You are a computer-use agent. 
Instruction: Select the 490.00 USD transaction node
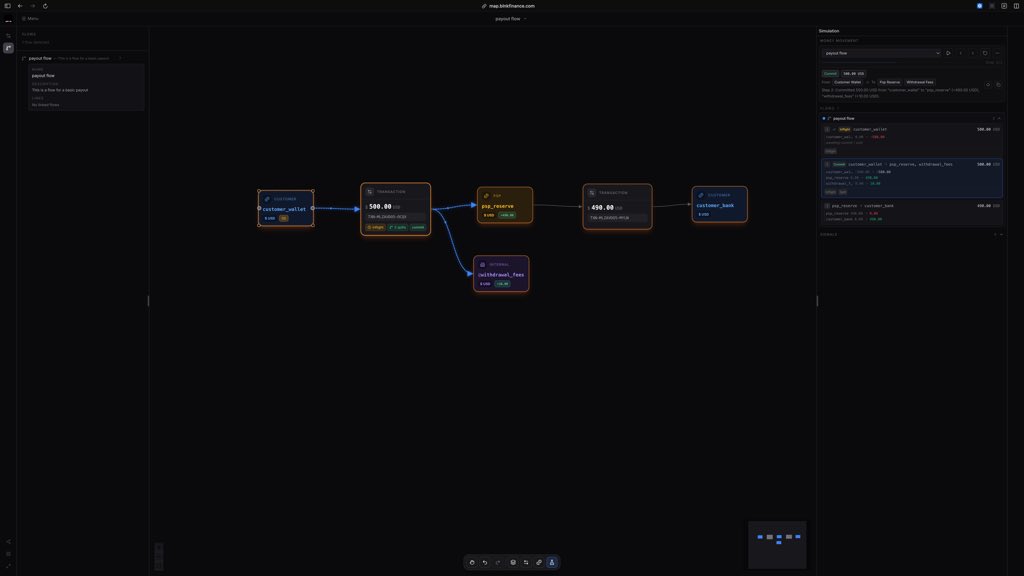pos(617,206)
